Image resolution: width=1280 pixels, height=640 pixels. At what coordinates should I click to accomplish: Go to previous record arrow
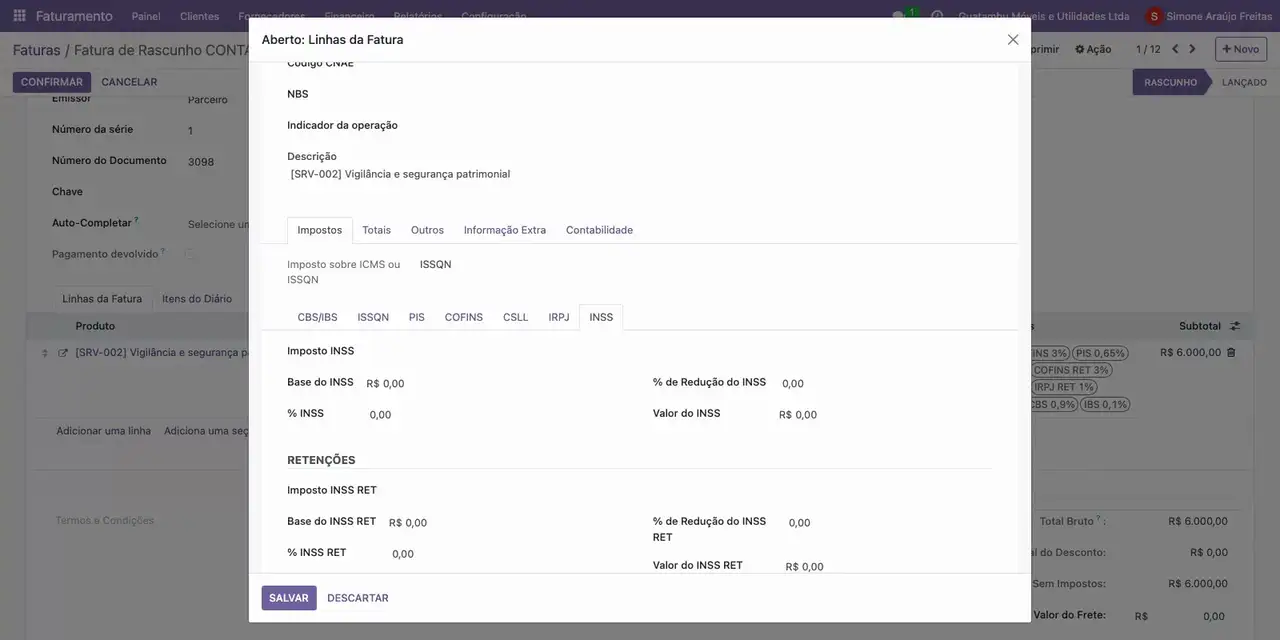click(x=1175, y=49)
